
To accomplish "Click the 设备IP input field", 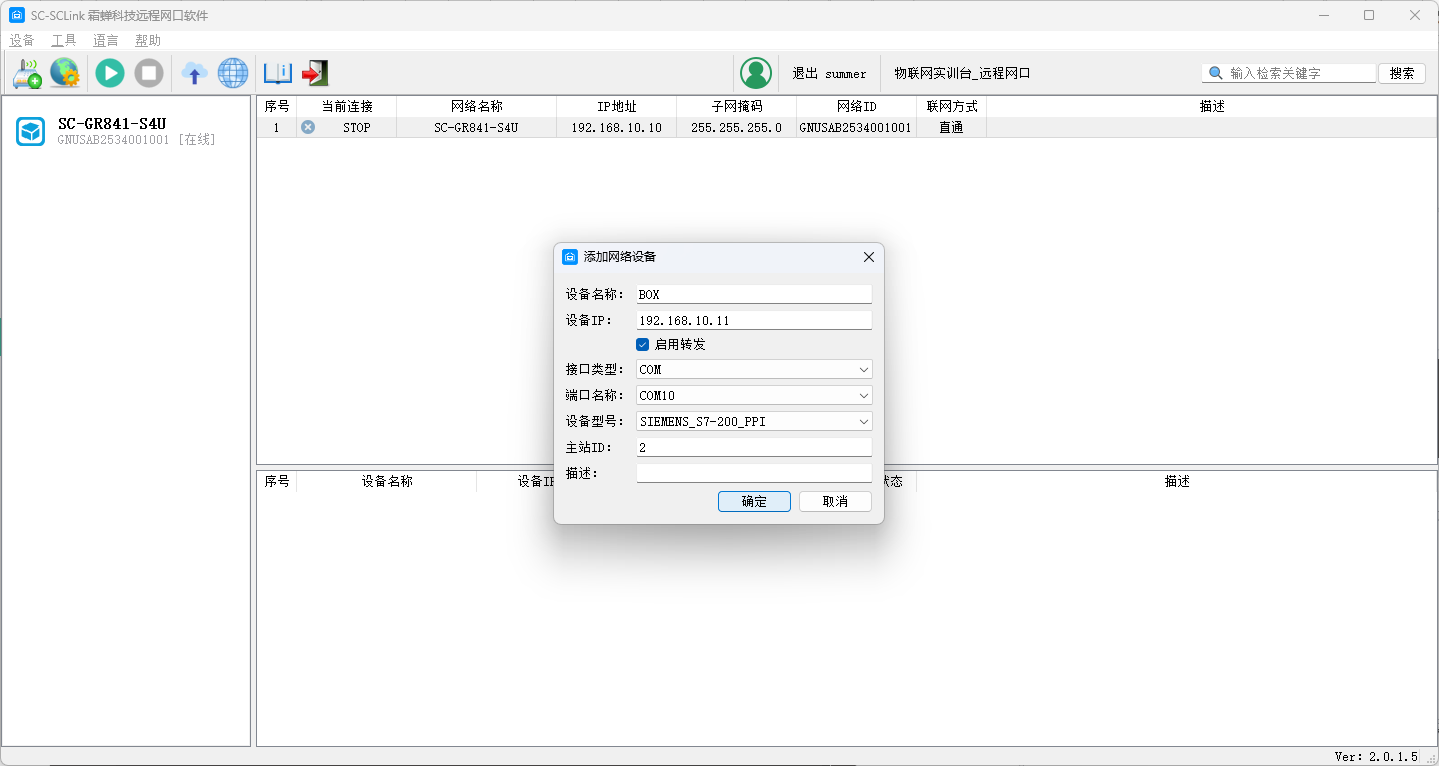I will pos(754,321).
